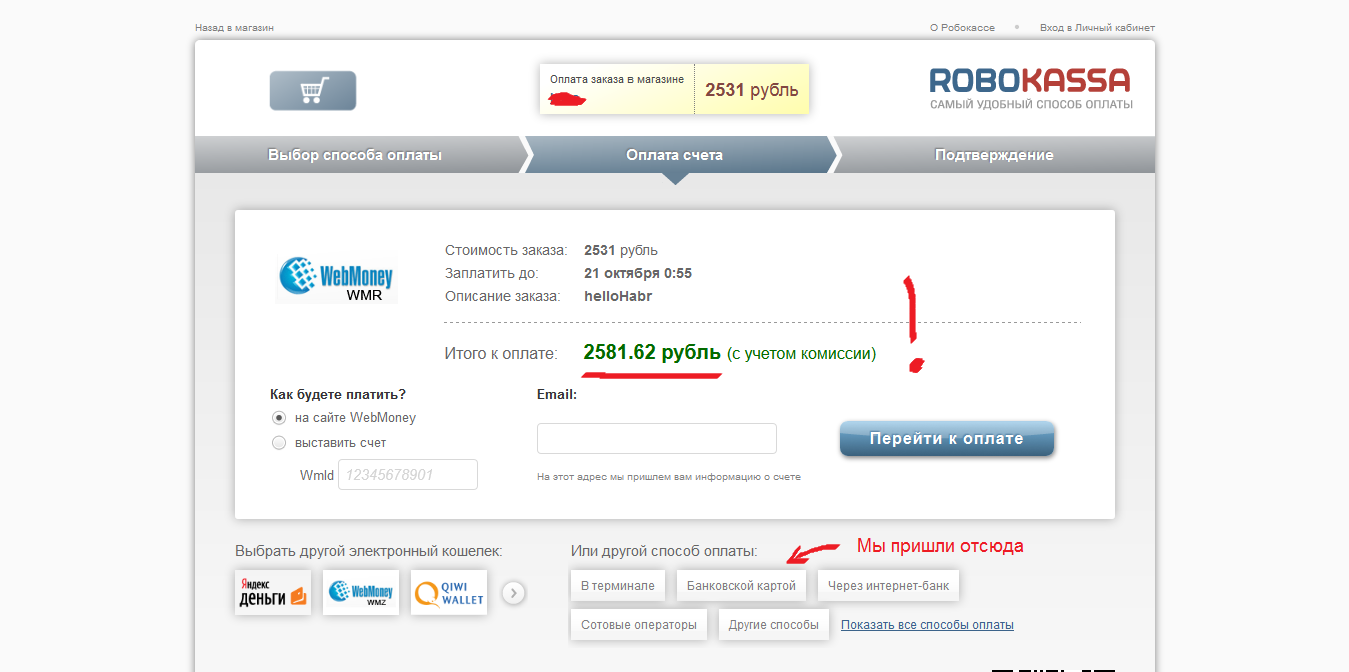Open 'О Робокассе' link
The image size is (1349, 672).
click(x=962, y=28)
